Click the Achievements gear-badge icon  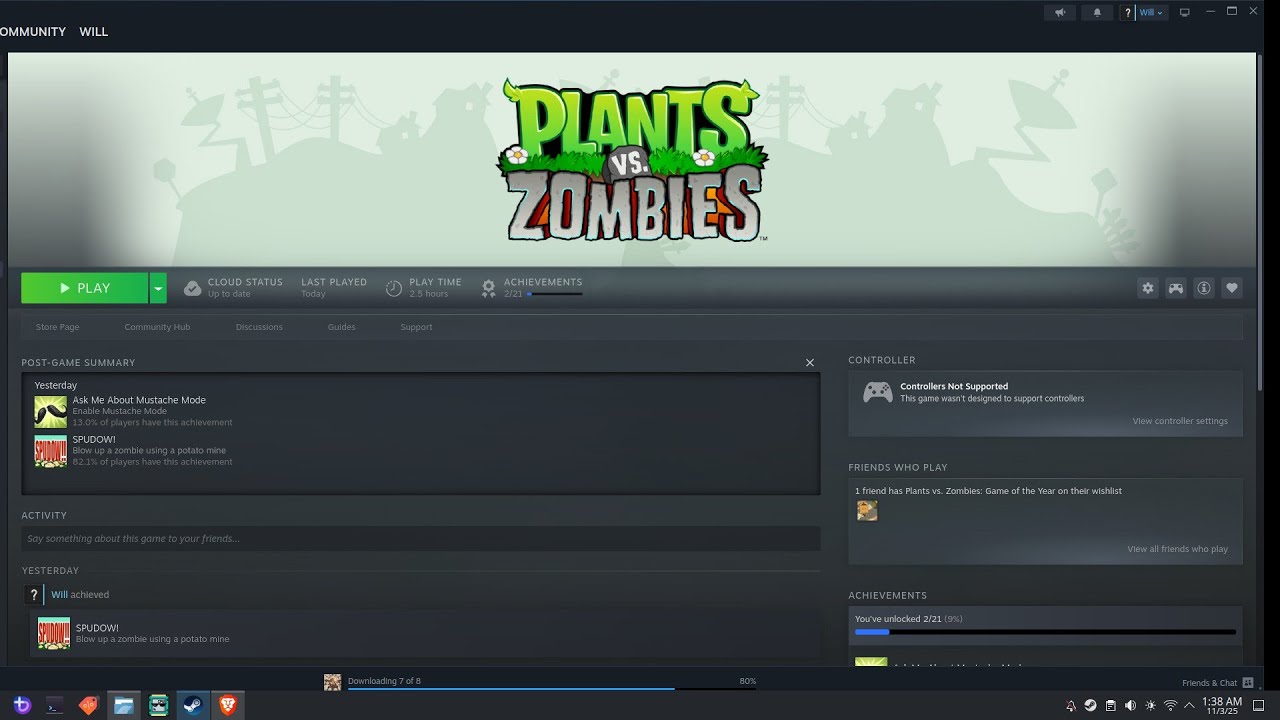coord(488,288)
